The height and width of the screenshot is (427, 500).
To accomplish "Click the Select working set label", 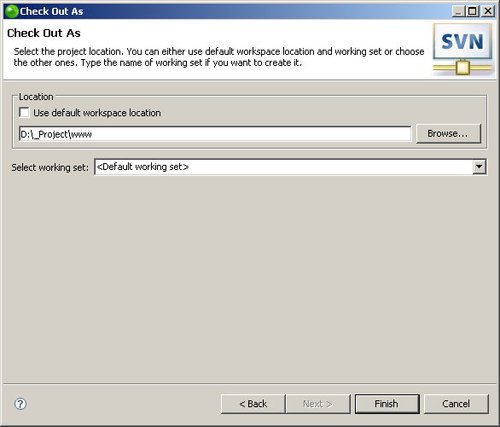I will coord(50,167).
